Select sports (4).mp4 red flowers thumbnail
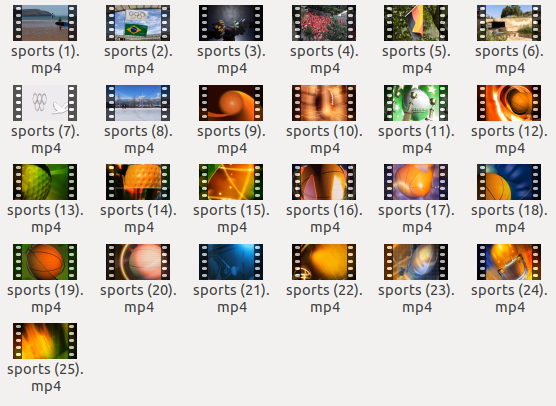This screenshot has height=406, width=556. [x=324, y=23]
